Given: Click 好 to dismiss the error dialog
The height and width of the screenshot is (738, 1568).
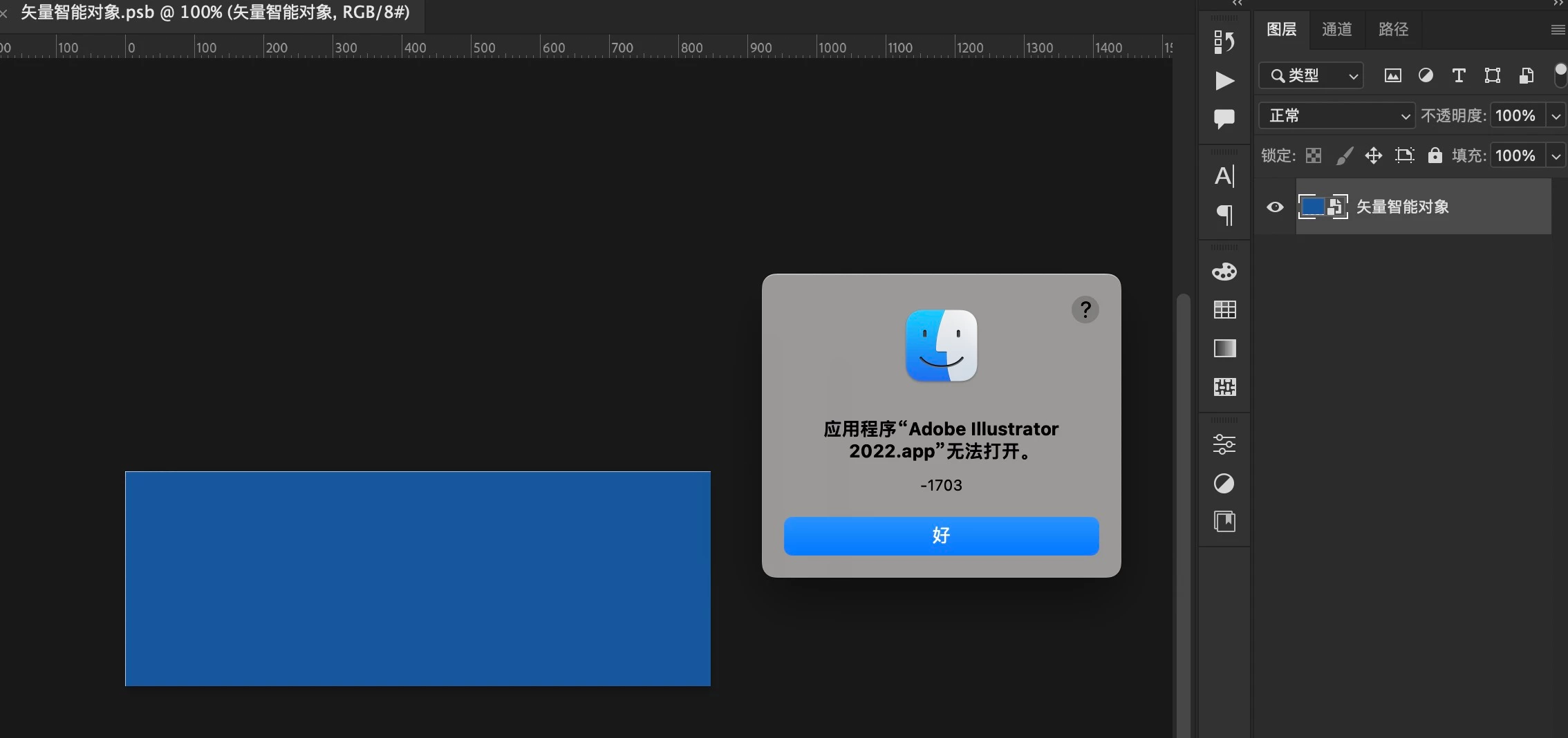Looking at the screenshot, I should (941, 536).
